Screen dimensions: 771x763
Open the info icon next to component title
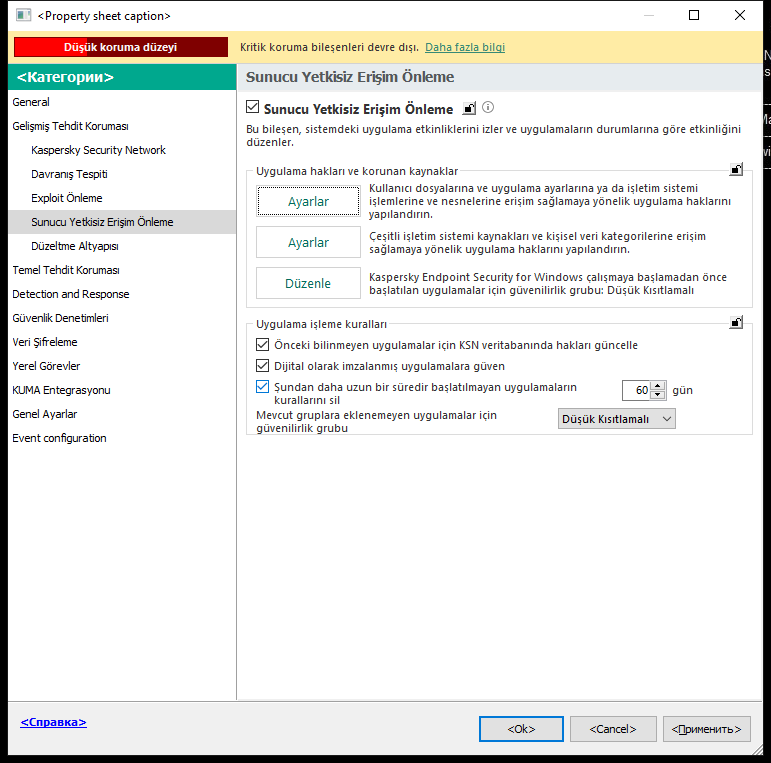(488, 107)
